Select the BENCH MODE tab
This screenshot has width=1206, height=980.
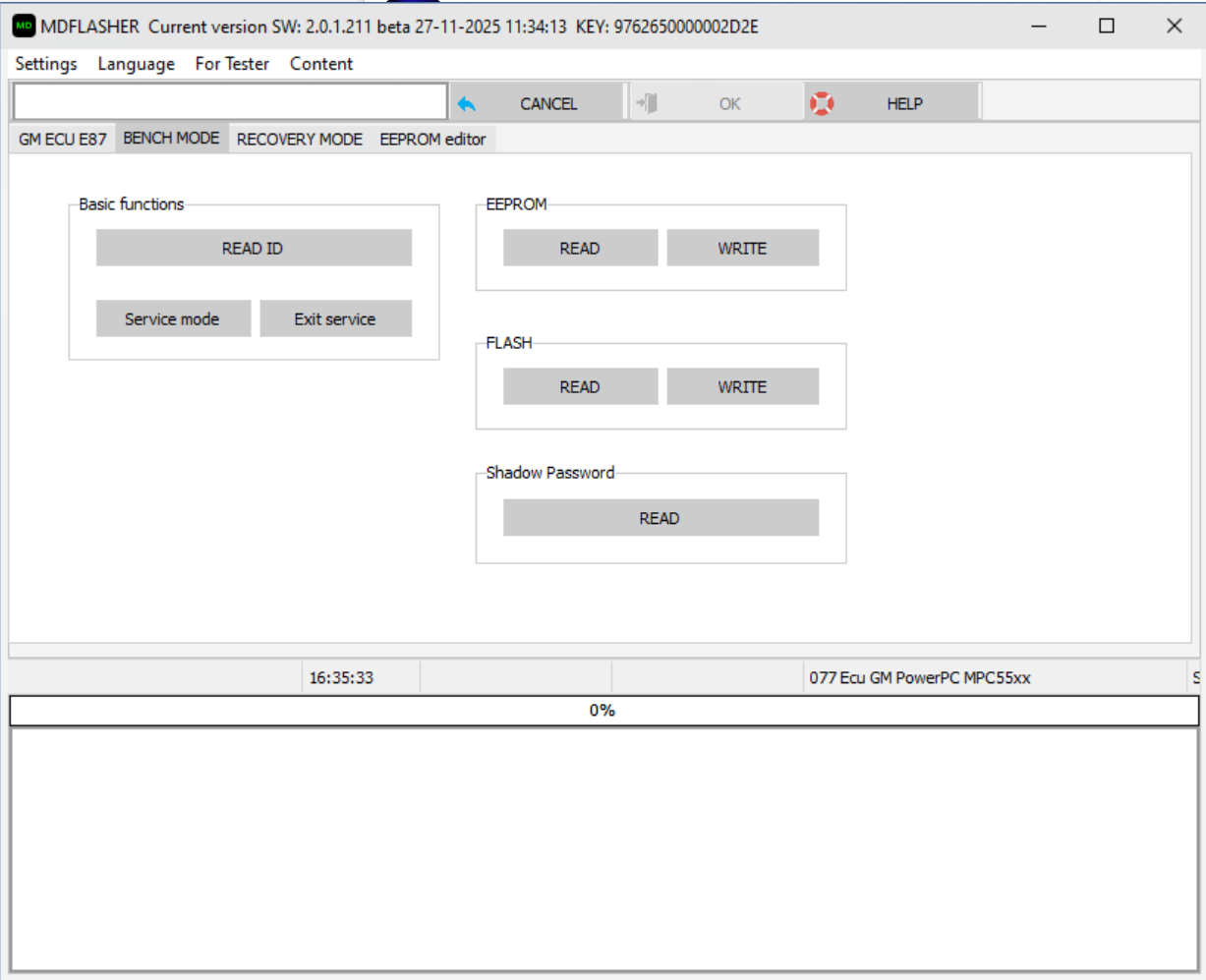[x=171, y=139]
